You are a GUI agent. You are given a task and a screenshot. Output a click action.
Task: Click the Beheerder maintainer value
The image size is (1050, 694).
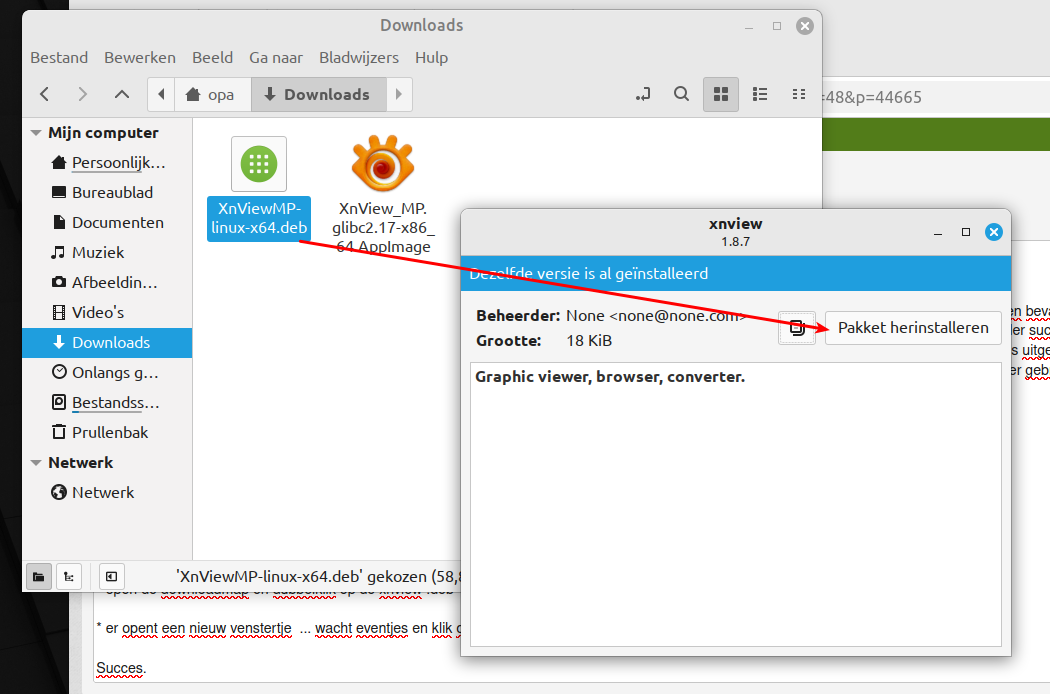point(655,316)
